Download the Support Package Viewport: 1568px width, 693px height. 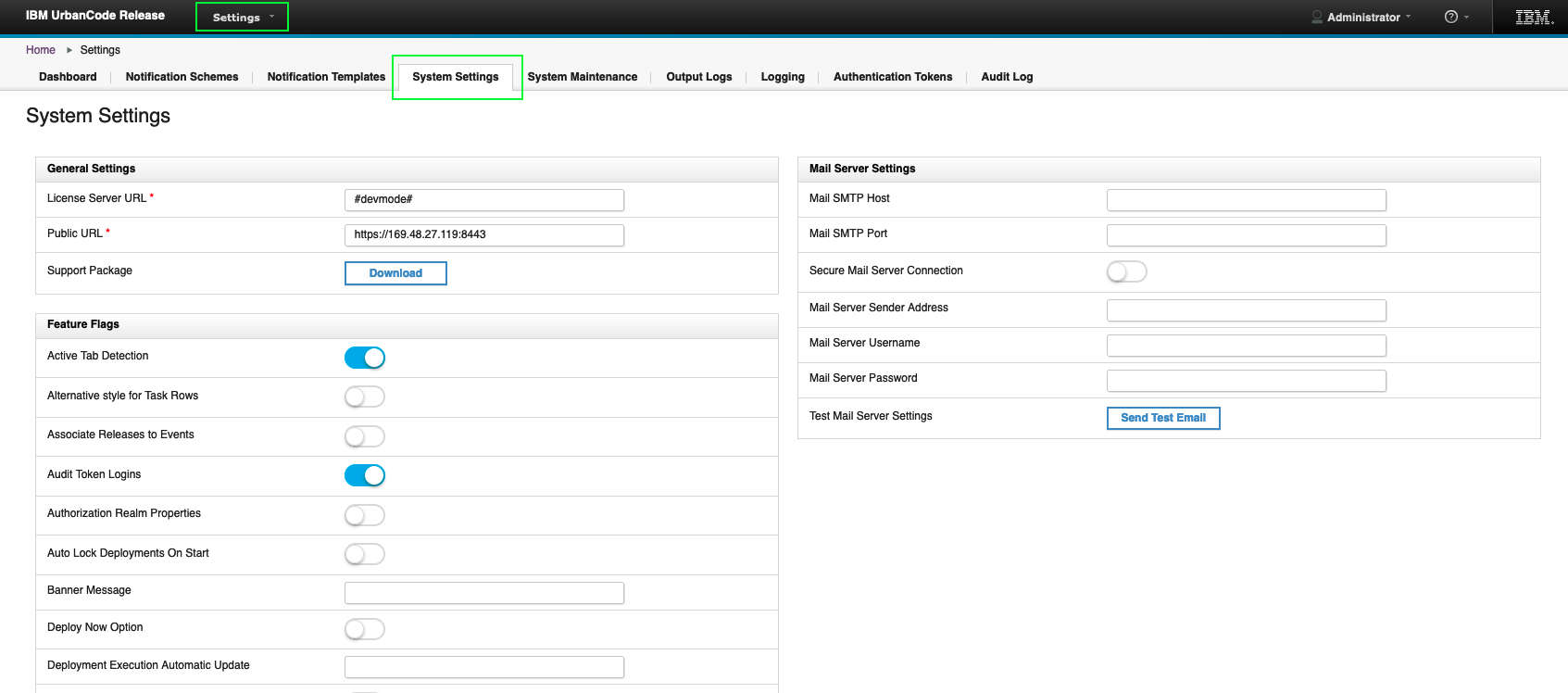(395, 273)
